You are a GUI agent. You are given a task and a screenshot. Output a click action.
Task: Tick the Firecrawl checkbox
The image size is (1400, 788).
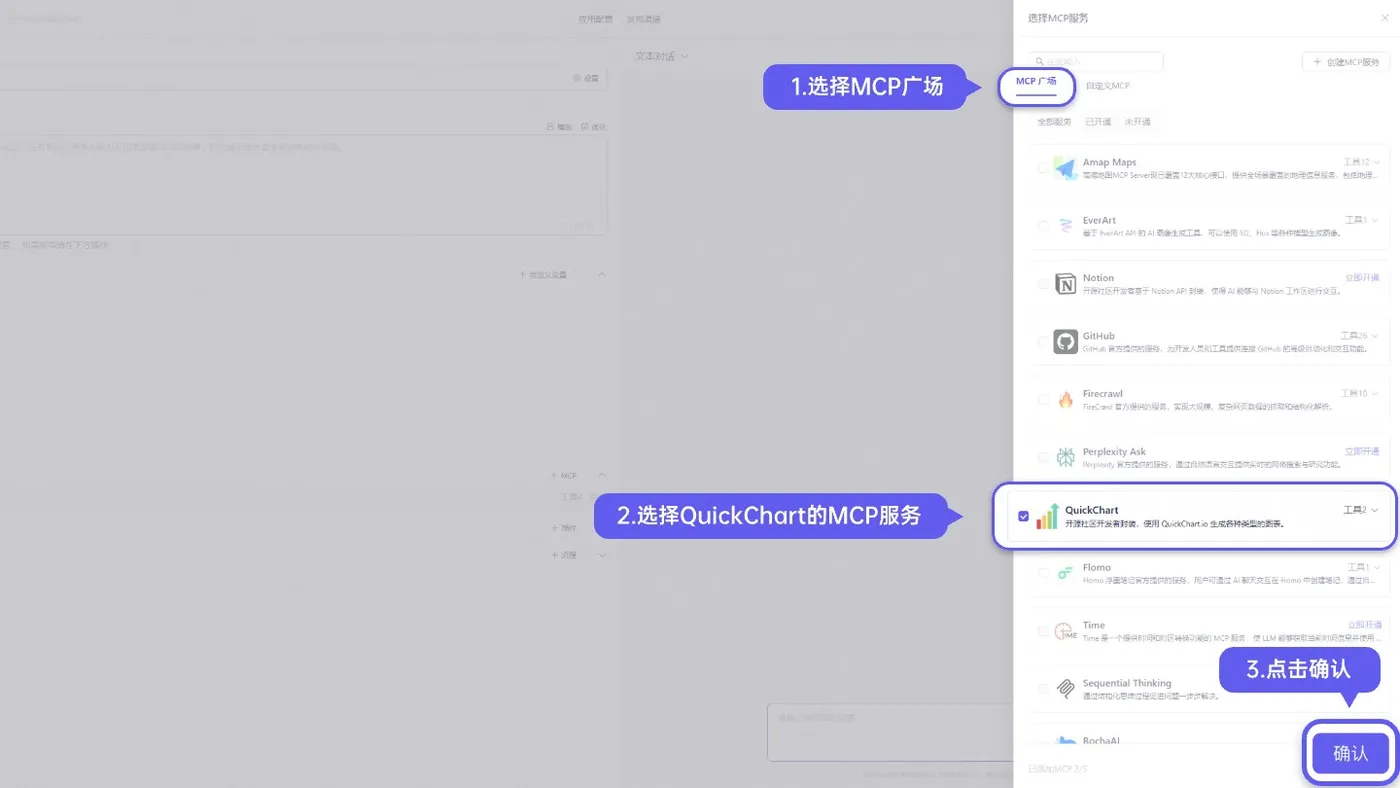point(1043,400)
